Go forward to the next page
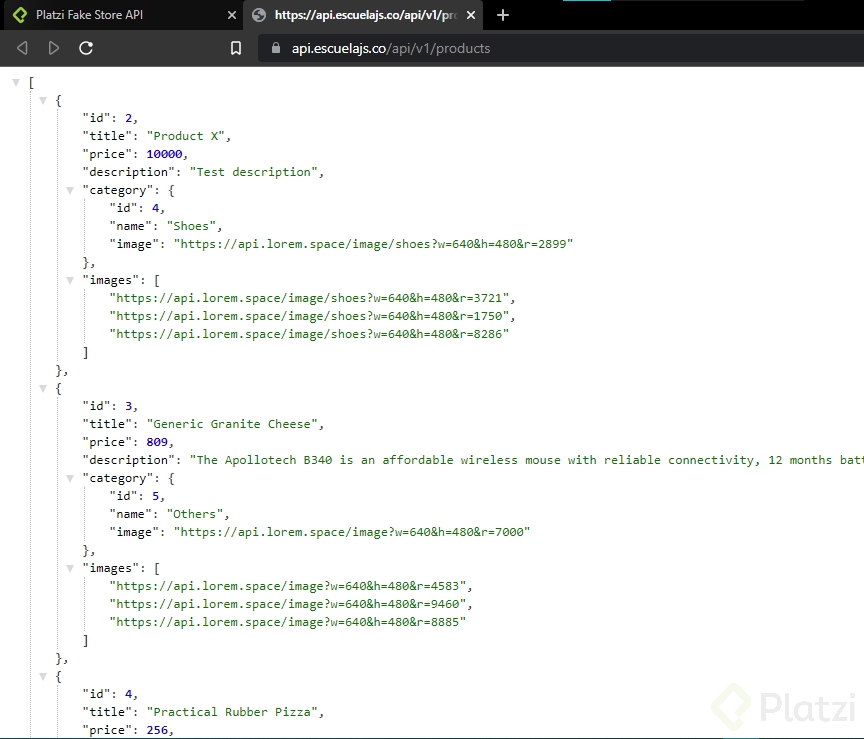 tap(54, 48)
